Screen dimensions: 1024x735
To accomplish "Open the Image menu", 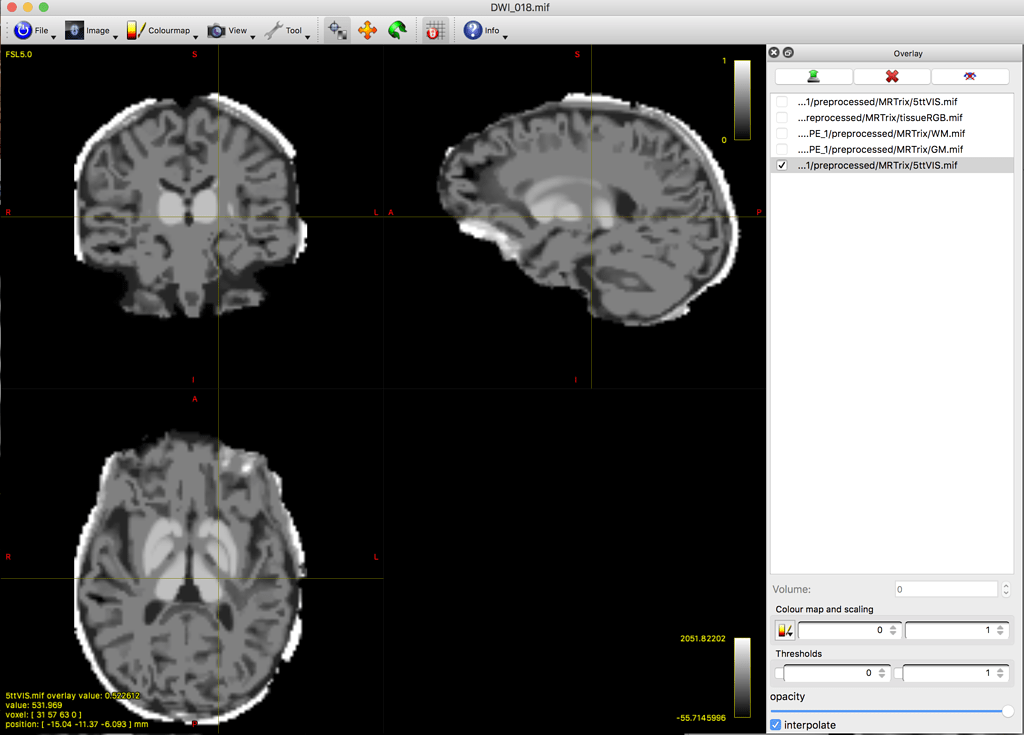I will (x=91, y=31).
